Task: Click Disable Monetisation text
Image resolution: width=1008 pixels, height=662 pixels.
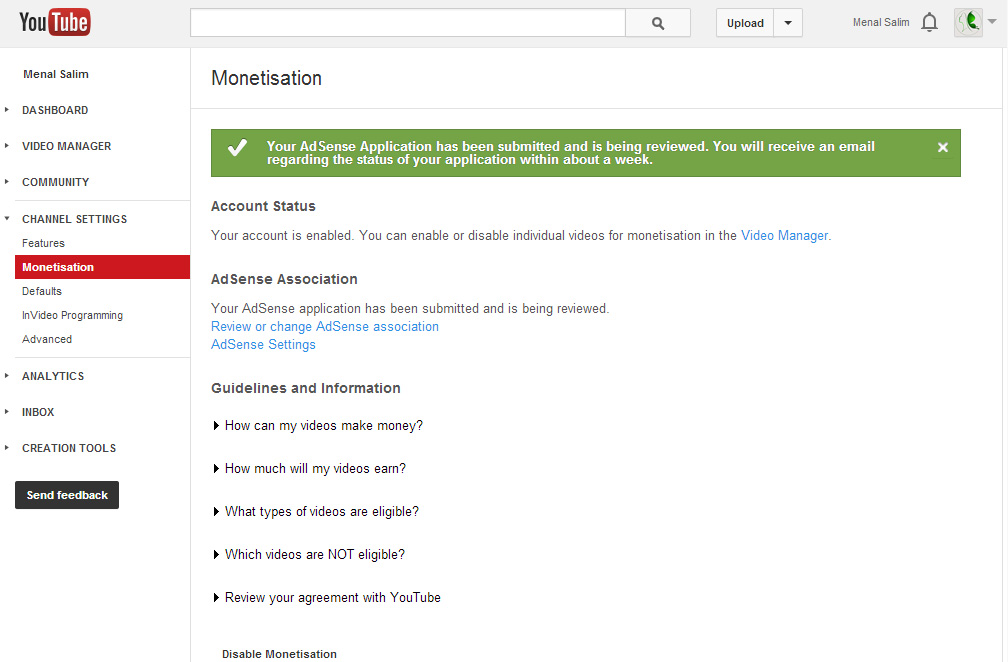Action: point(279,654)
